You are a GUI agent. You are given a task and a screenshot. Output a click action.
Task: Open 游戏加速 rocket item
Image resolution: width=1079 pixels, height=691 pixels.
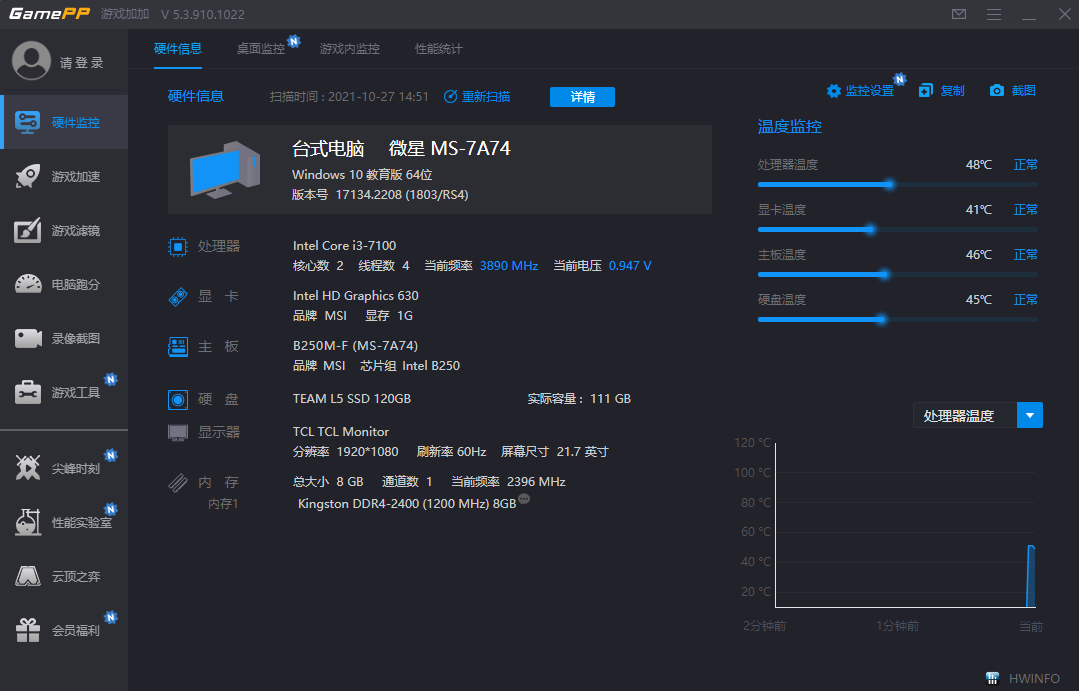(x=64, y=176)
